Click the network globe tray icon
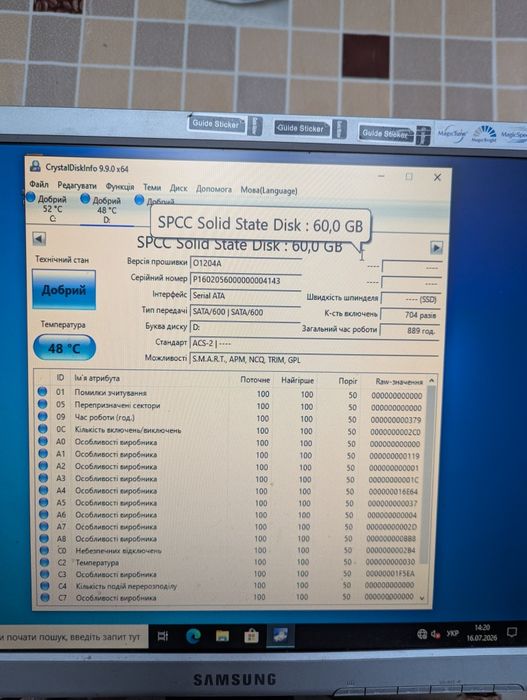 (422, 634)
